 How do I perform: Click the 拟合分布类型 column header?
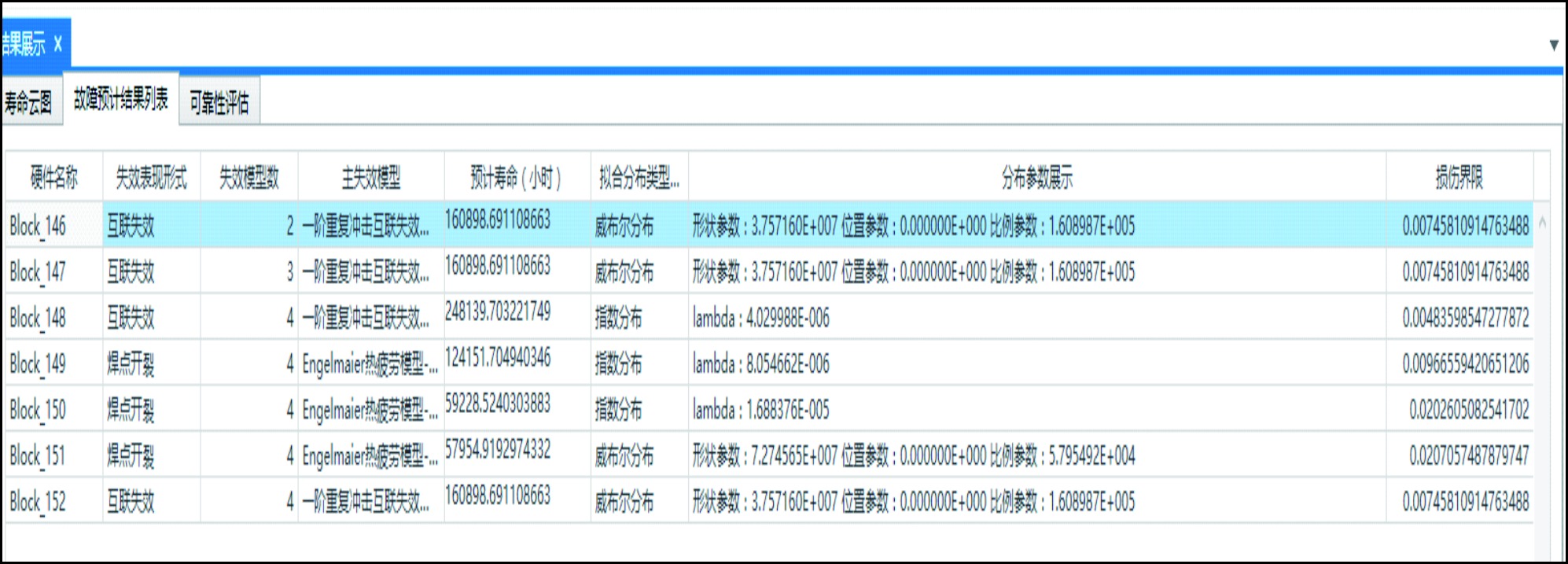[x=639, y=178]
